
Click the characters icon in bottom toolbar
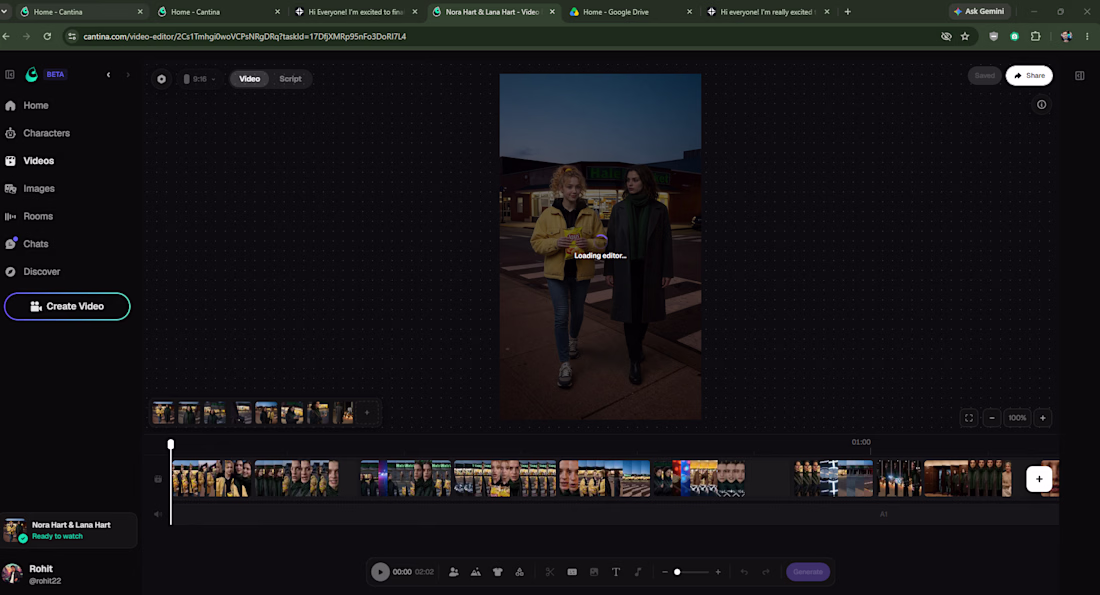454,572
